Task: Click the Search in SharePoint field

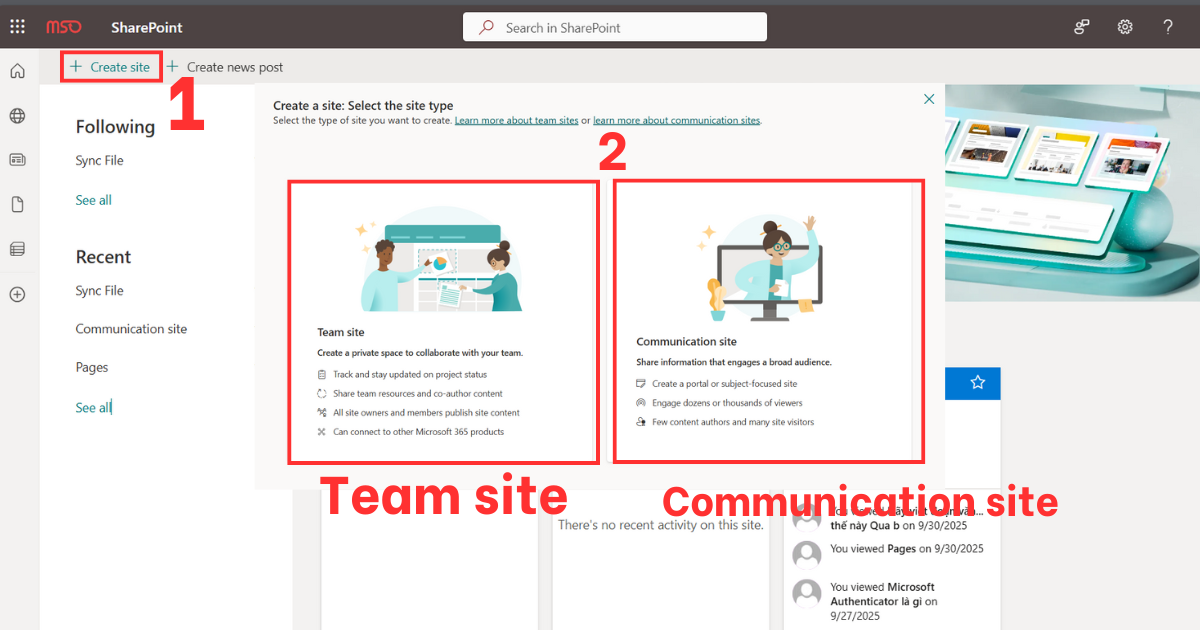Action: 614,26
